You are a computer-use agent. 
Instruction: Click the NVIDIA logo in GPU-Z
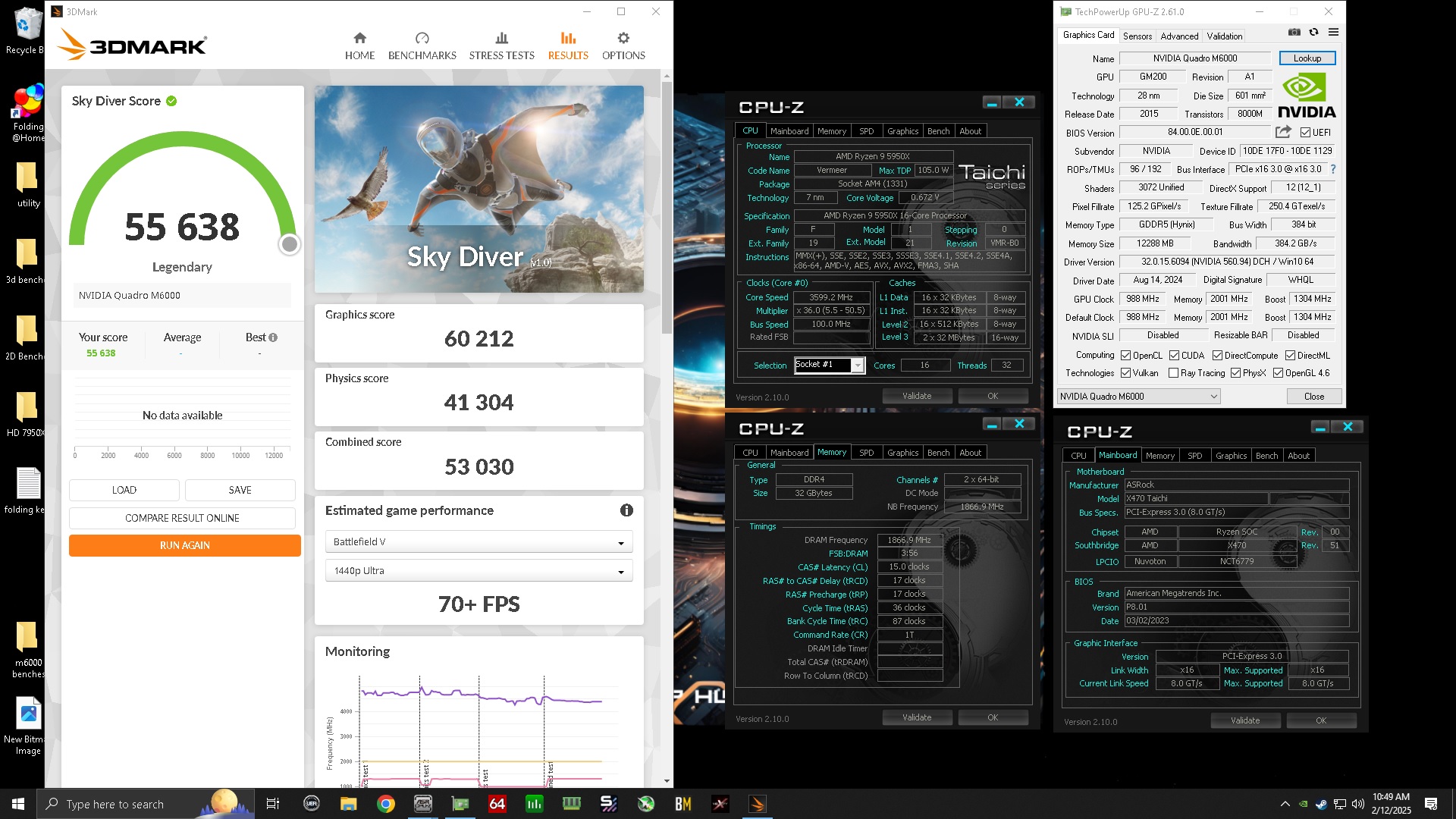tap(1307, 96)
